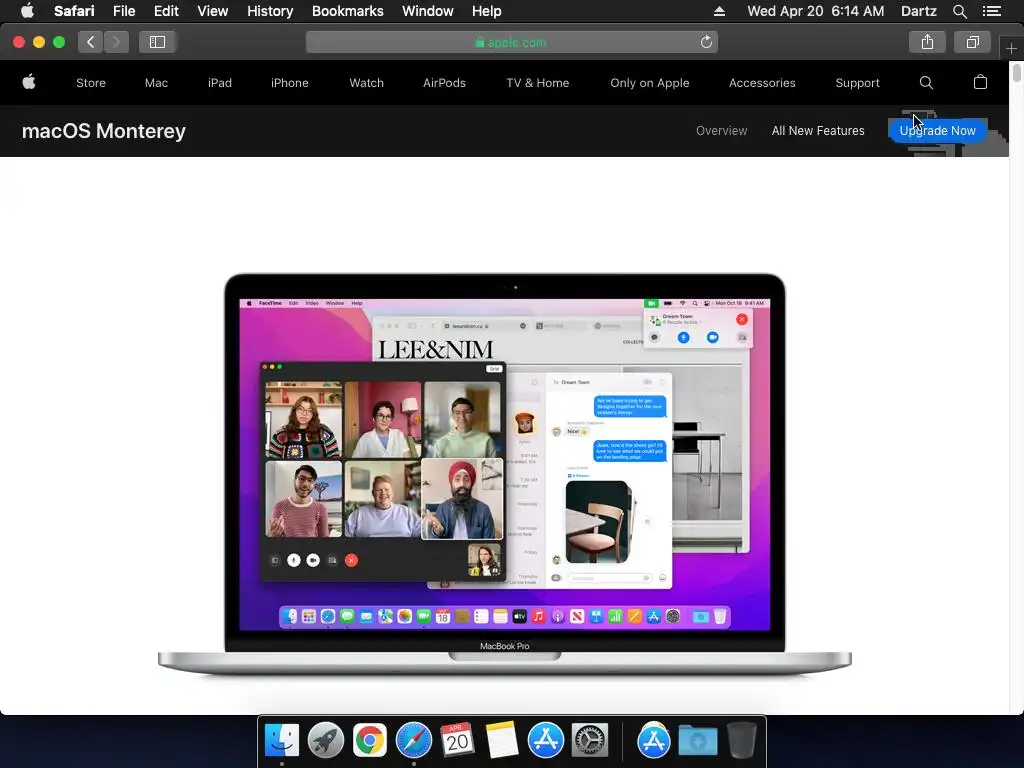Image resolution: width=1024 pixels, height=768 pixels.
Task: Click the page vertical scrollbar
Action: click(x=1016, y=72)
